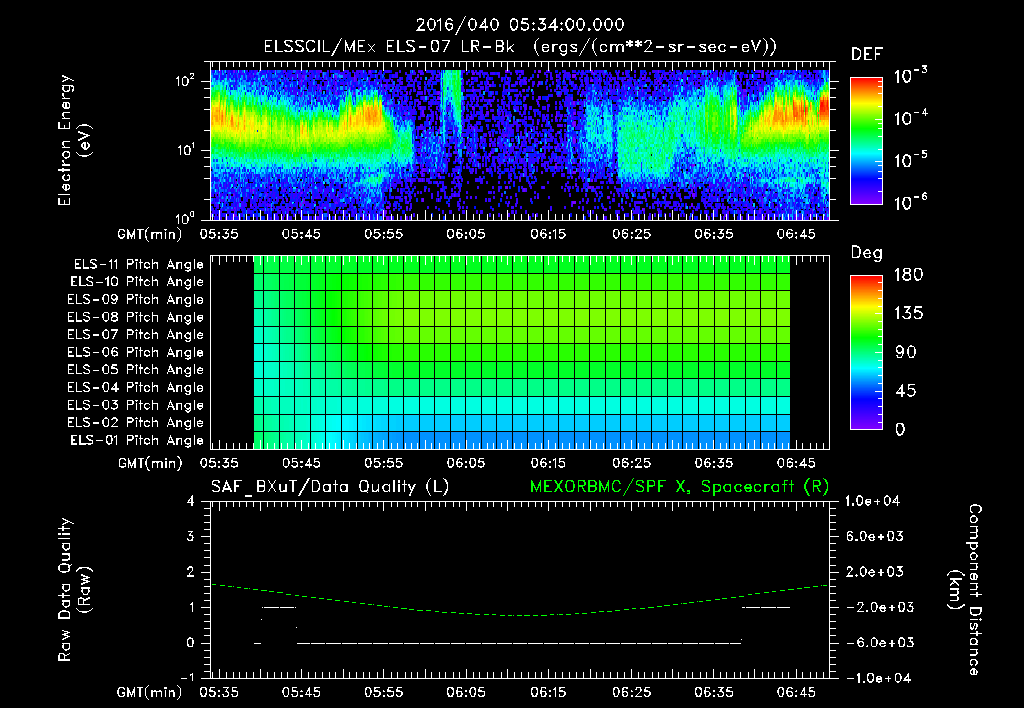Click 06:25 time label under bottom plot
1024x708 pixels.
(x=631, y=692)
